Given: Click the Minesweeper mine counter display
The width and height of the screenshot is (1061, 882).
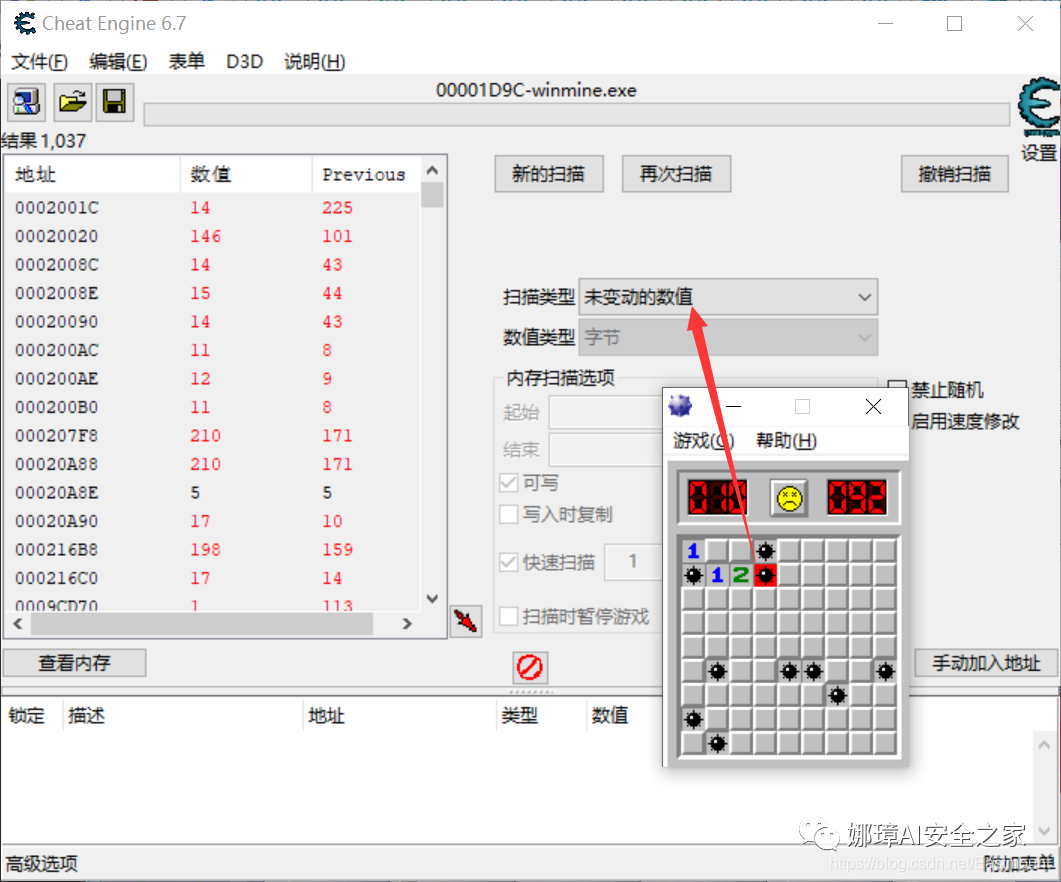Looking at the screenshot, I should click(717, 498).
